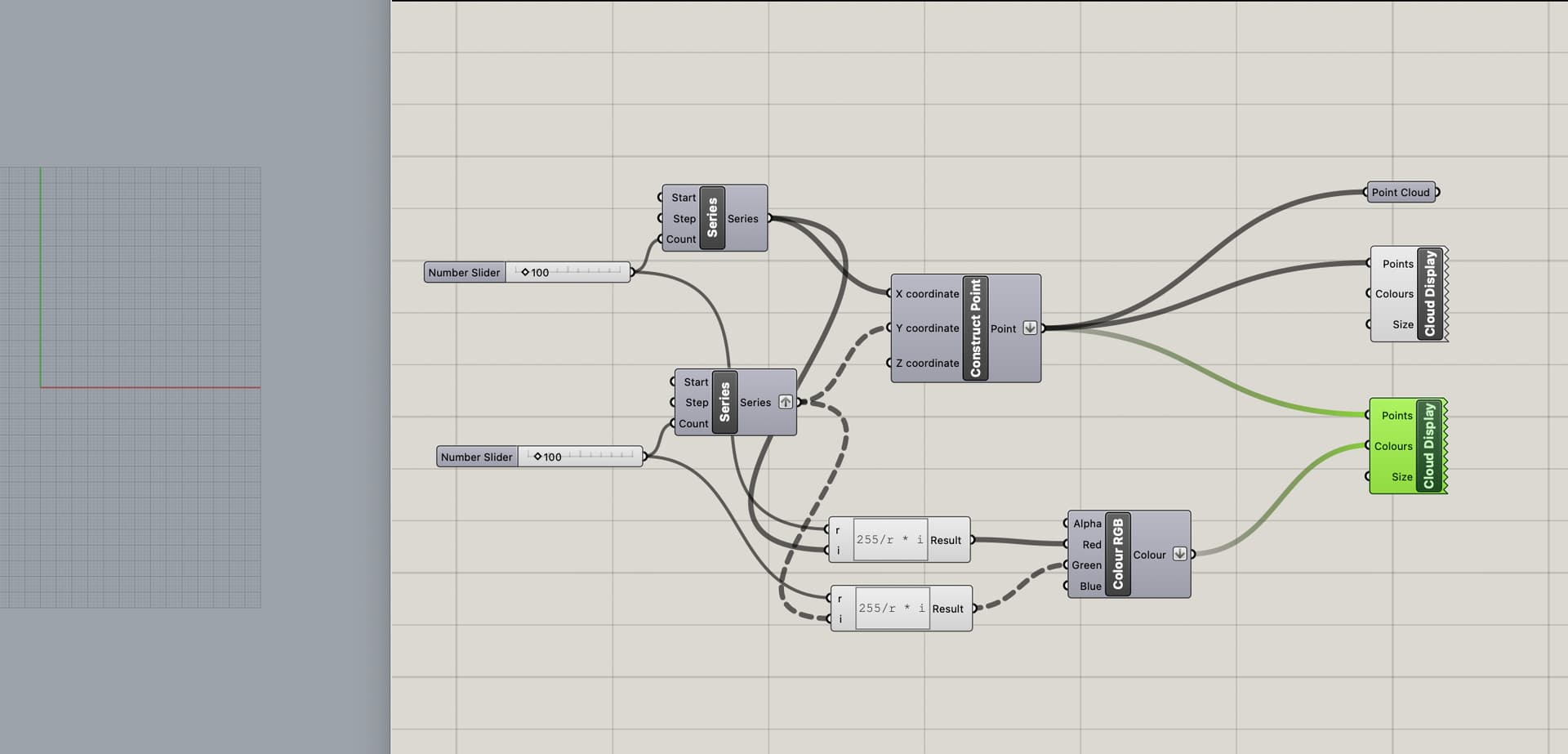Click lower 255/r * i expression field

click(x=893, y=608)
